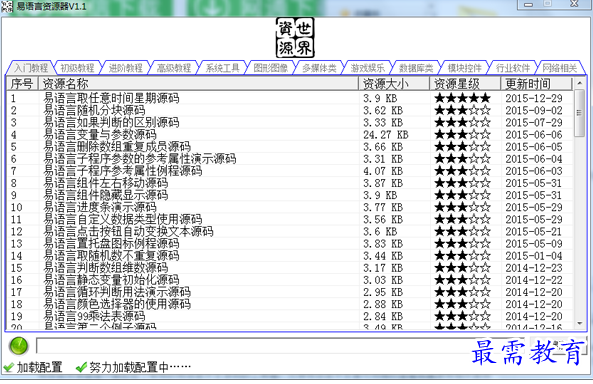This screenshot has width=593, height=384.
Task: Sort by the 更新时间 column header
Action: click(537, 84)
